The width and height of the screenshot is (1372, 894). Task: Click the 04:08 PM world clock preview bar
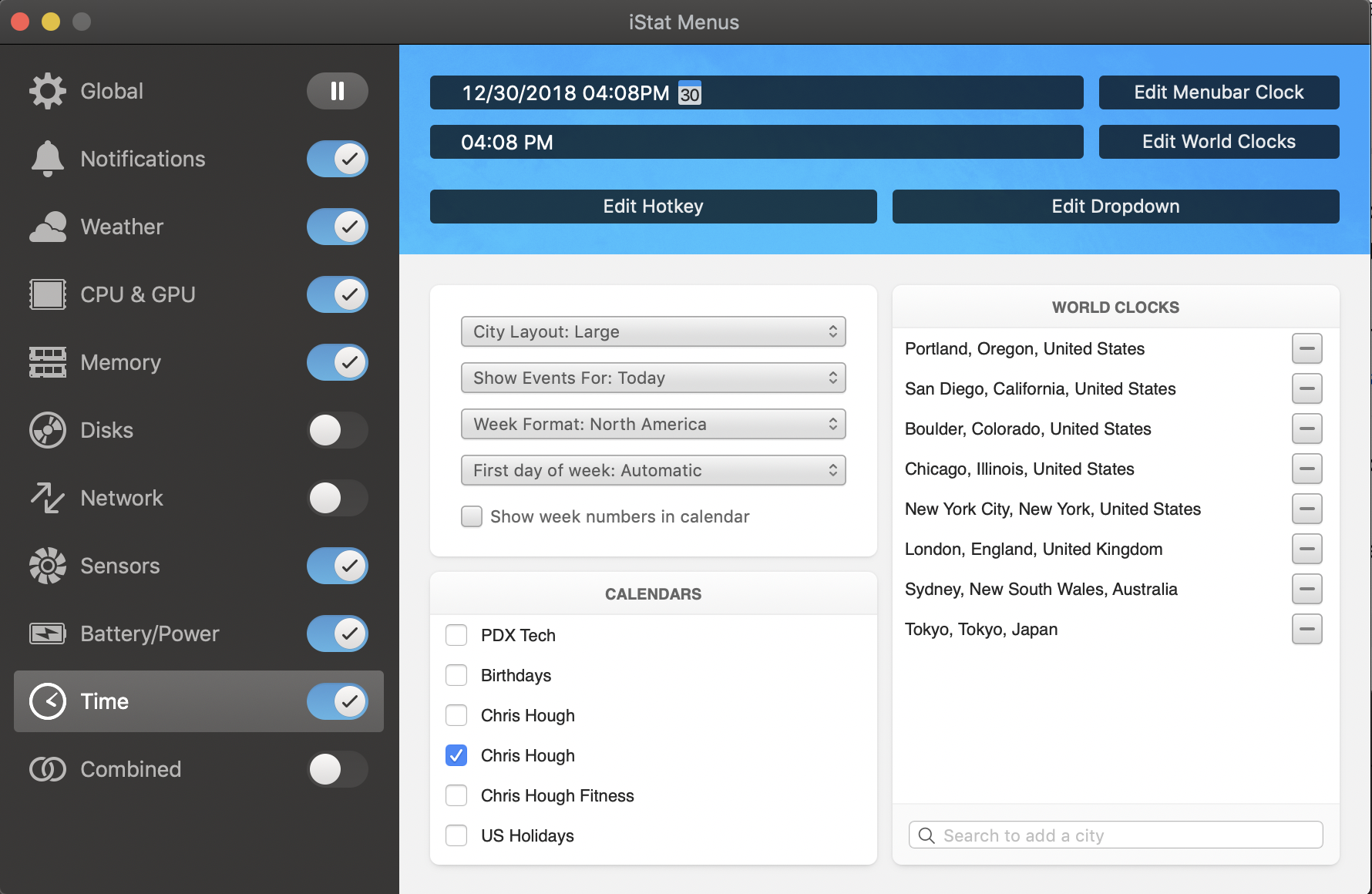point(756,142)
